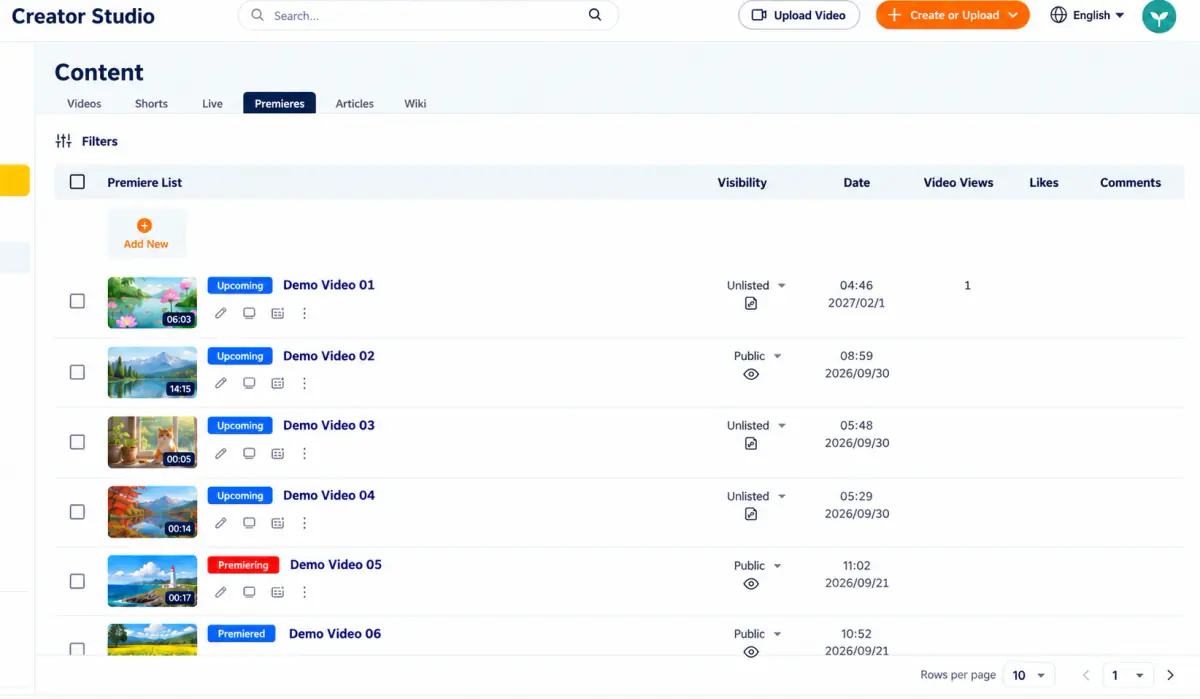Viewport: 1200px width, 699px height.
Task: Click the Filters sliders icon
Action: (64, 141)
